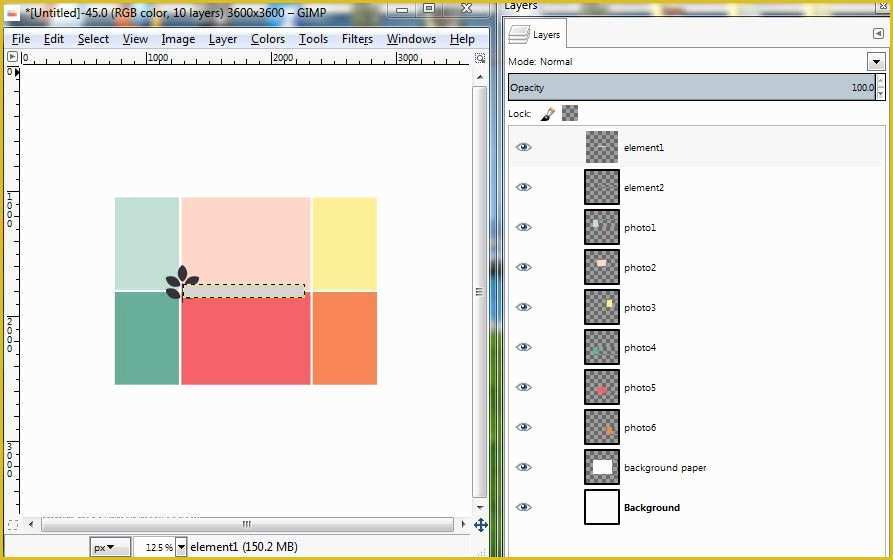Screen dimensions: 893x560
Task: Click the GIMP icon in the title bar
Action: (12, 11)
